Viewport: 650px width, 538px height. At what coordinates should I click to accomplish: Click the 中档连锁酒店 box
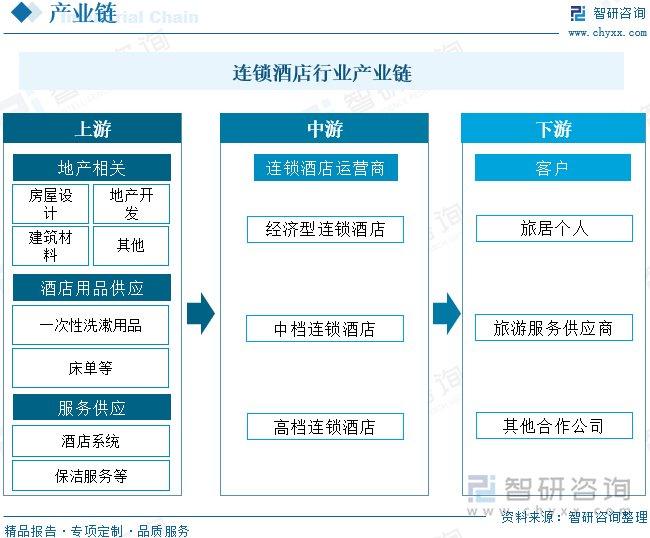(x=325, y=329)
